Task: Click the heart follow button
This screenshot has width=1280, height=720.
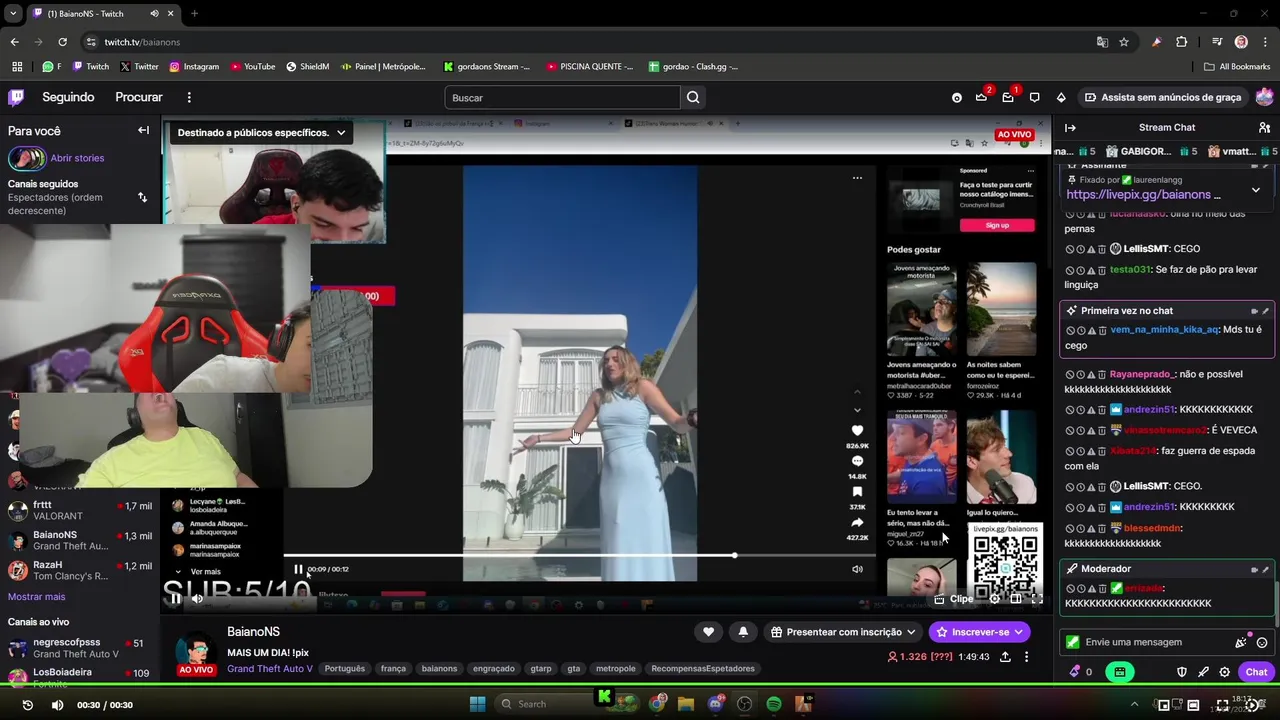Action: pyautogui.click(x=708, y=632)
